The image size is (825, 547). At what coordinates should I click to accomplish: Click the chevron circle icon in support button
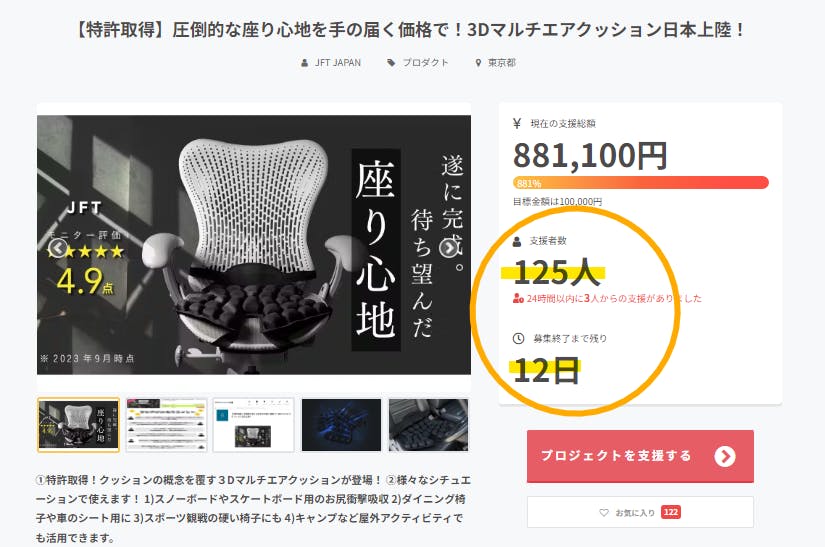[x=725, y=457]
